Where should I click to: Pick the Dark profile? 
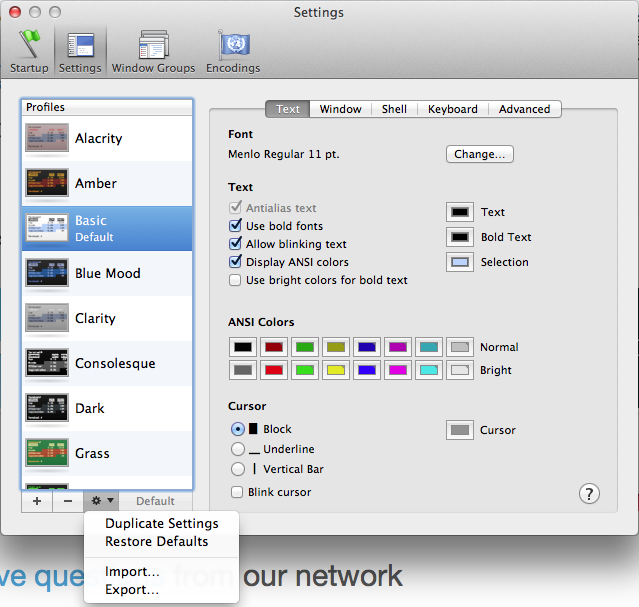coord(107,408)
